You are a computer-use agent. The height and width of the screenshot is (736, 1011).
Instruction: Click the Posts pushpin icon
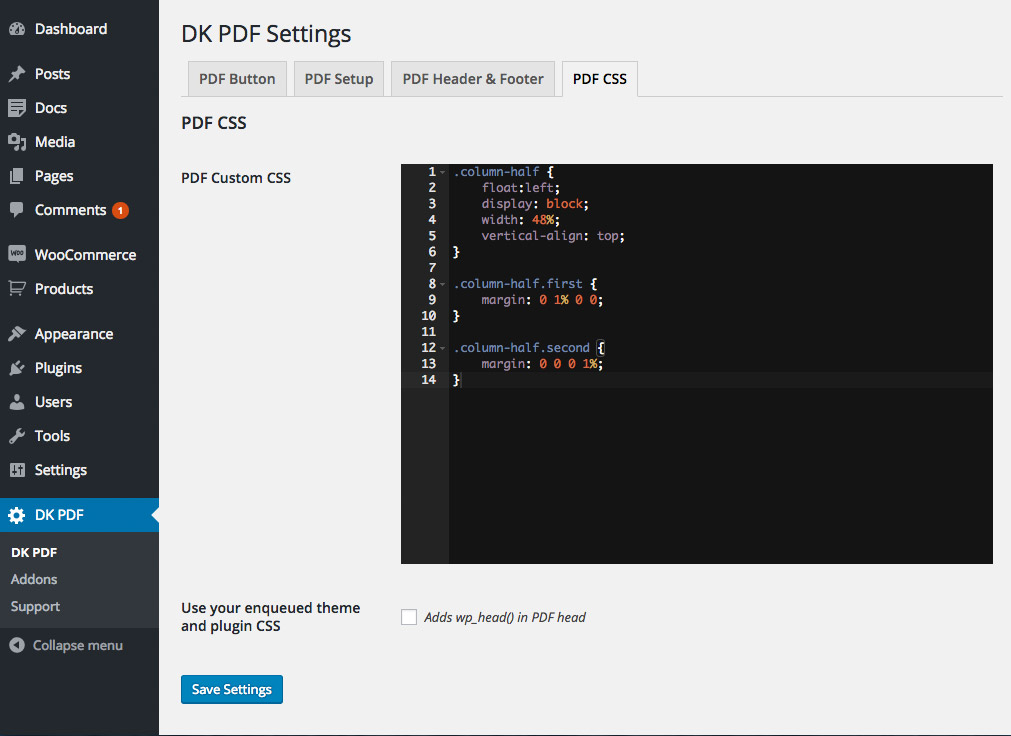click(16, 74)
